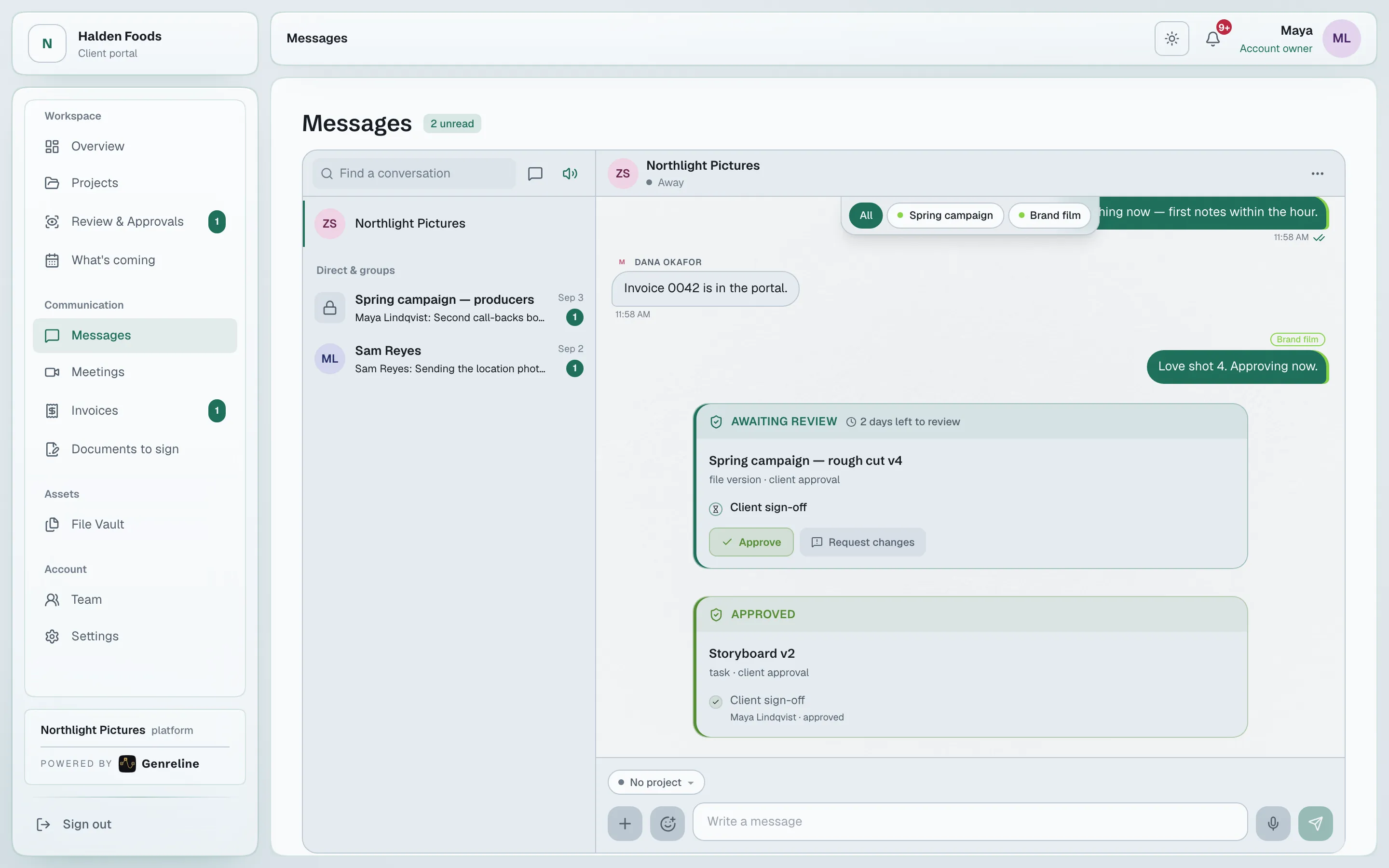Open Spring campaign — producers group chat
This screenshot has height=868, width=1389.
(449, 308)
